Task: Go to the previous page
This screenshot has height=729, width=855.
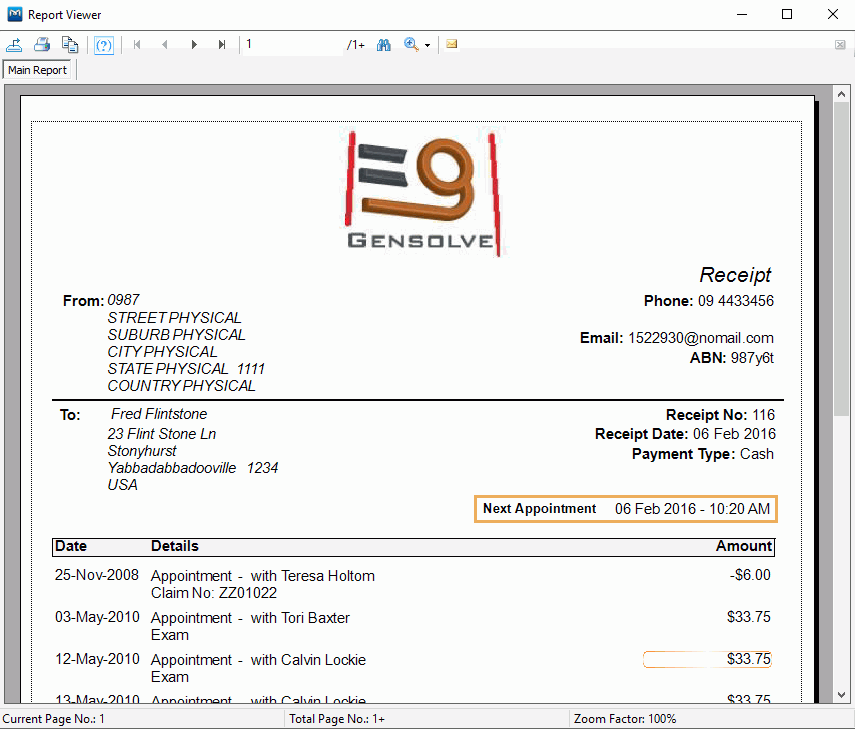Action: pyautogui.click(x=164, y=44)
